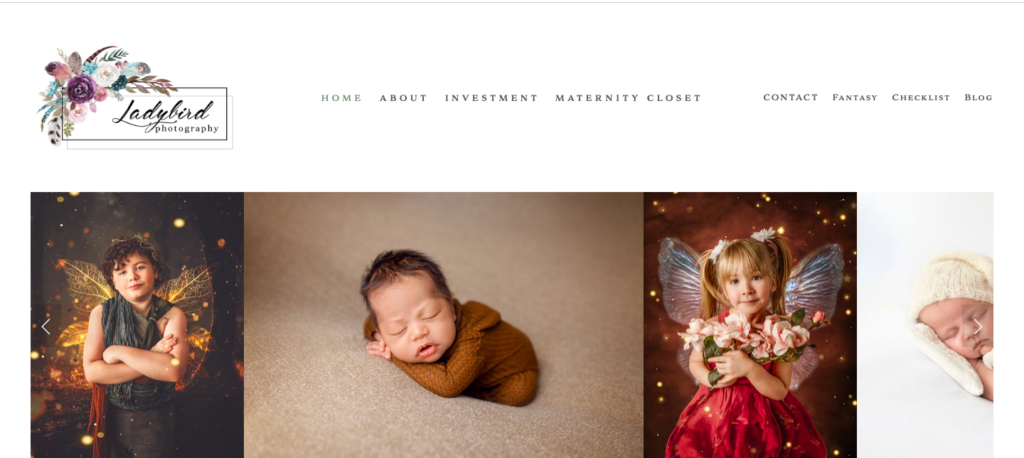This screenshot has height=458, width=1024.
Task: Visit the Fantasy page link
Action: (855, 97)
